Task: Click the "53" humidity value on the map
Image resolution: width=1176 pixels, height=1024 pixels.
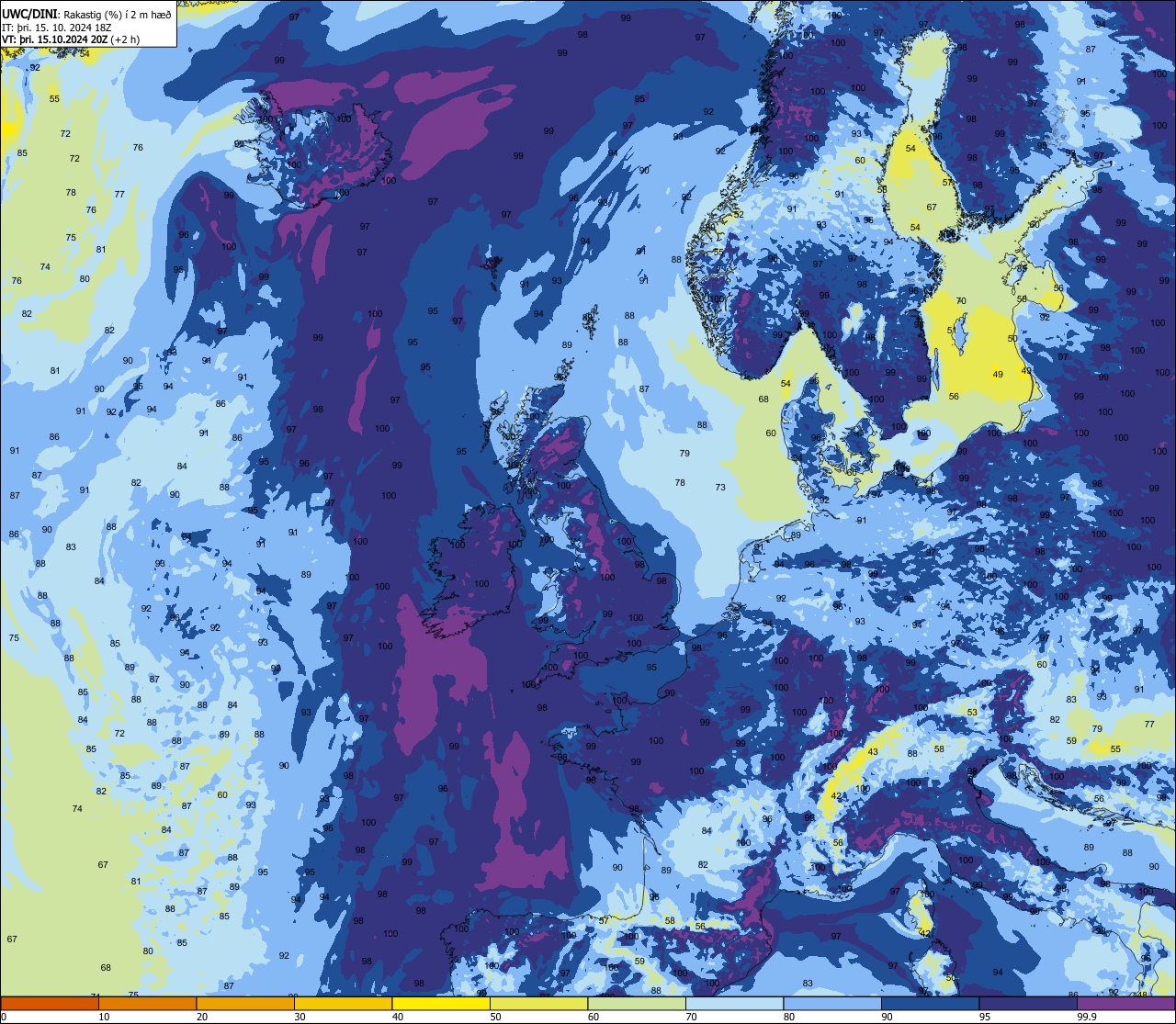Action: pyautogui.click(x=972, y=712)
